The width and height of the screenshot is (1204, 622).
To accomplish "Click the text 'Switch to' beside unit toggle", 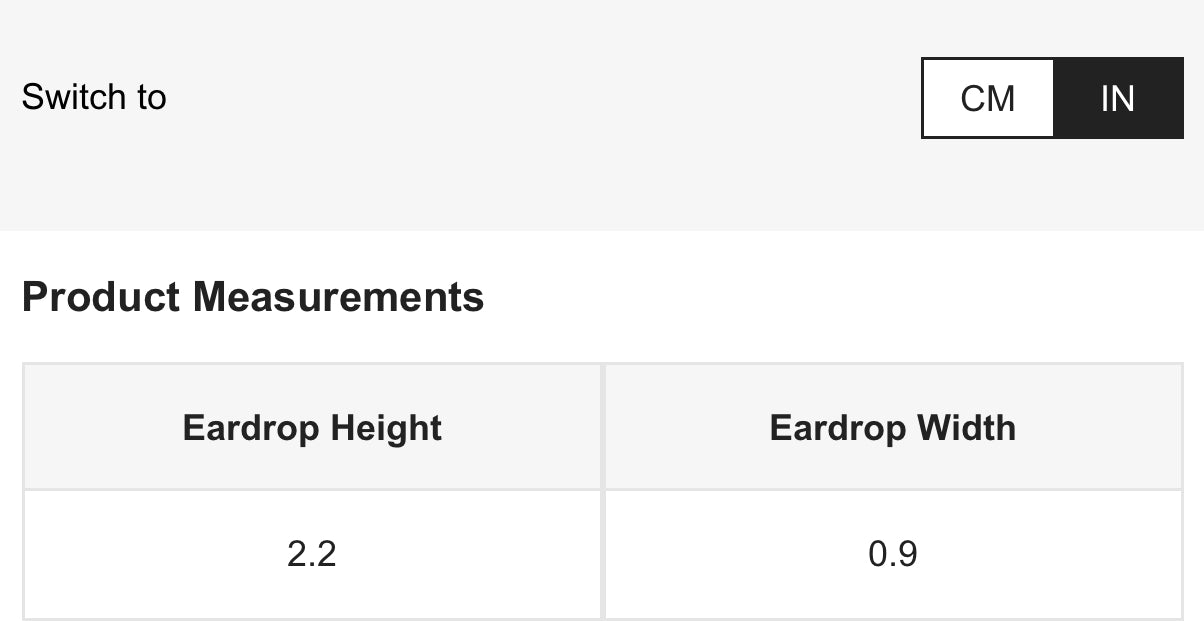I will coord(94,97).
